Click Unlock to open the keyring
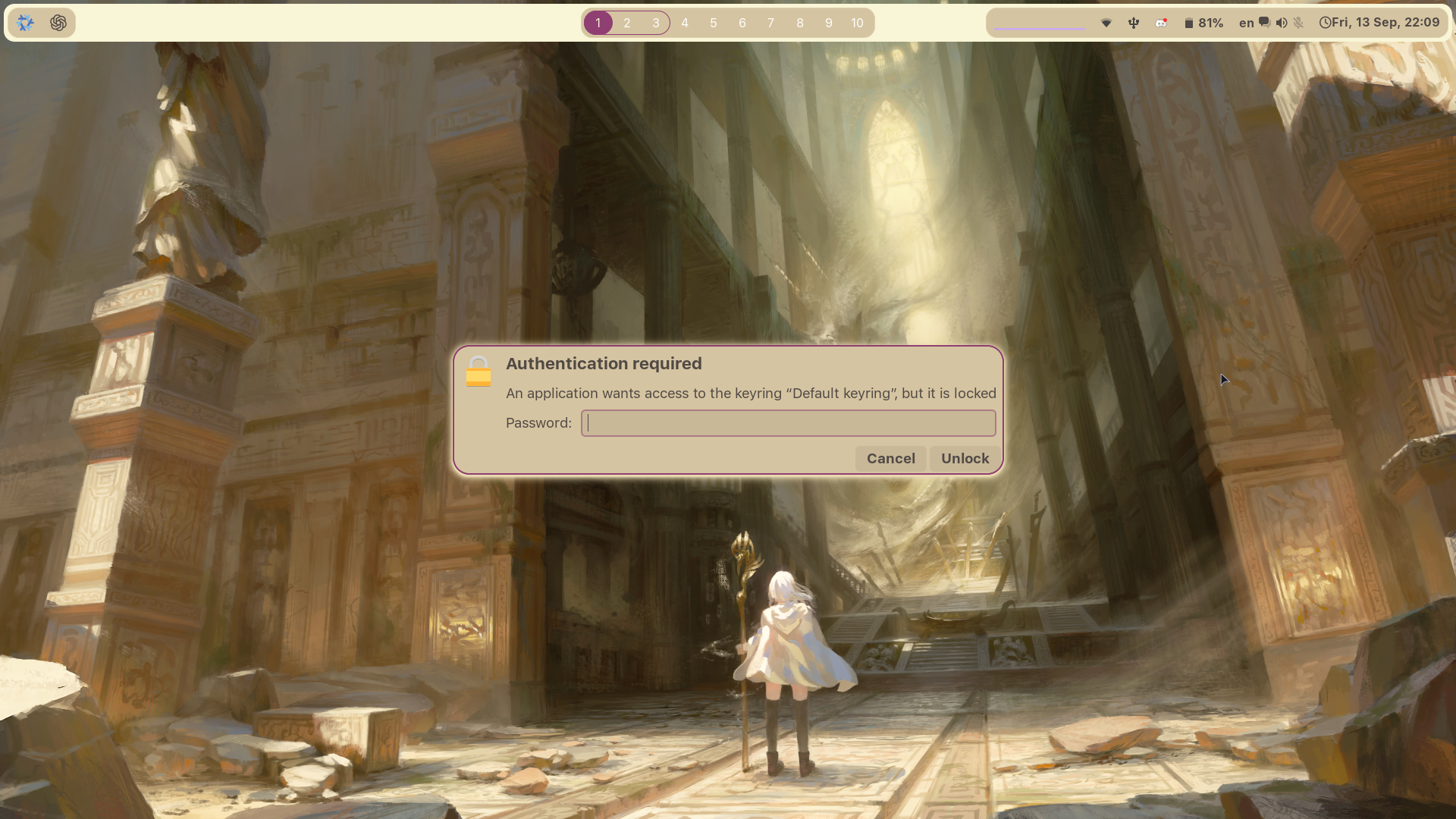1456x819 pixels. pos(965,459)
